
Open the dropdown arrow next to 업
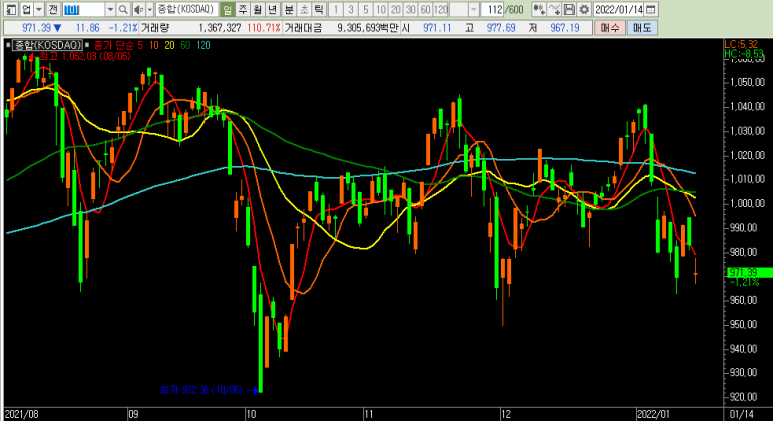click(38, 9)
